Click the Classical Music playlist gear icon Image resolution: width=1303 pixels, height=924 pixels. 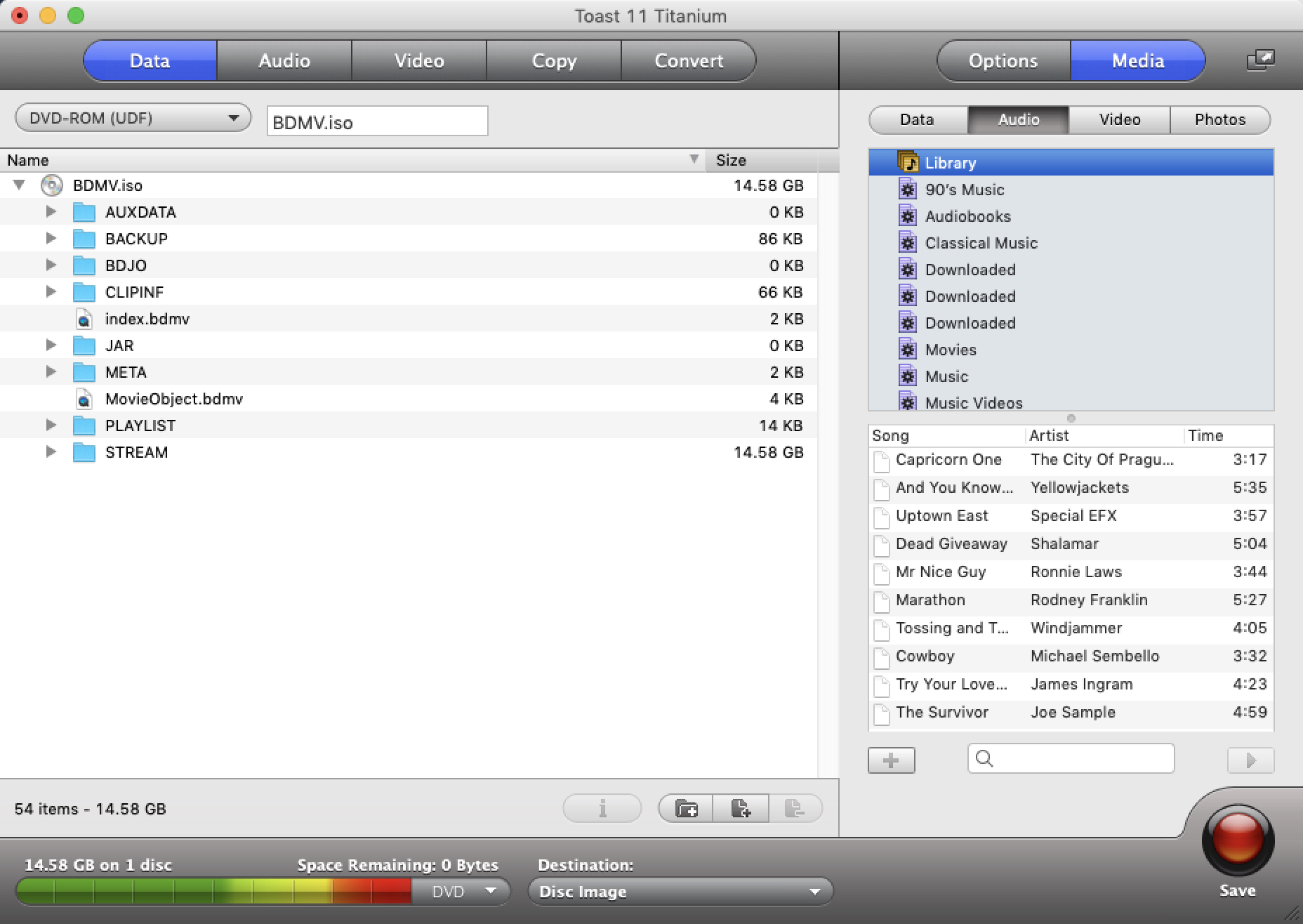908,243
